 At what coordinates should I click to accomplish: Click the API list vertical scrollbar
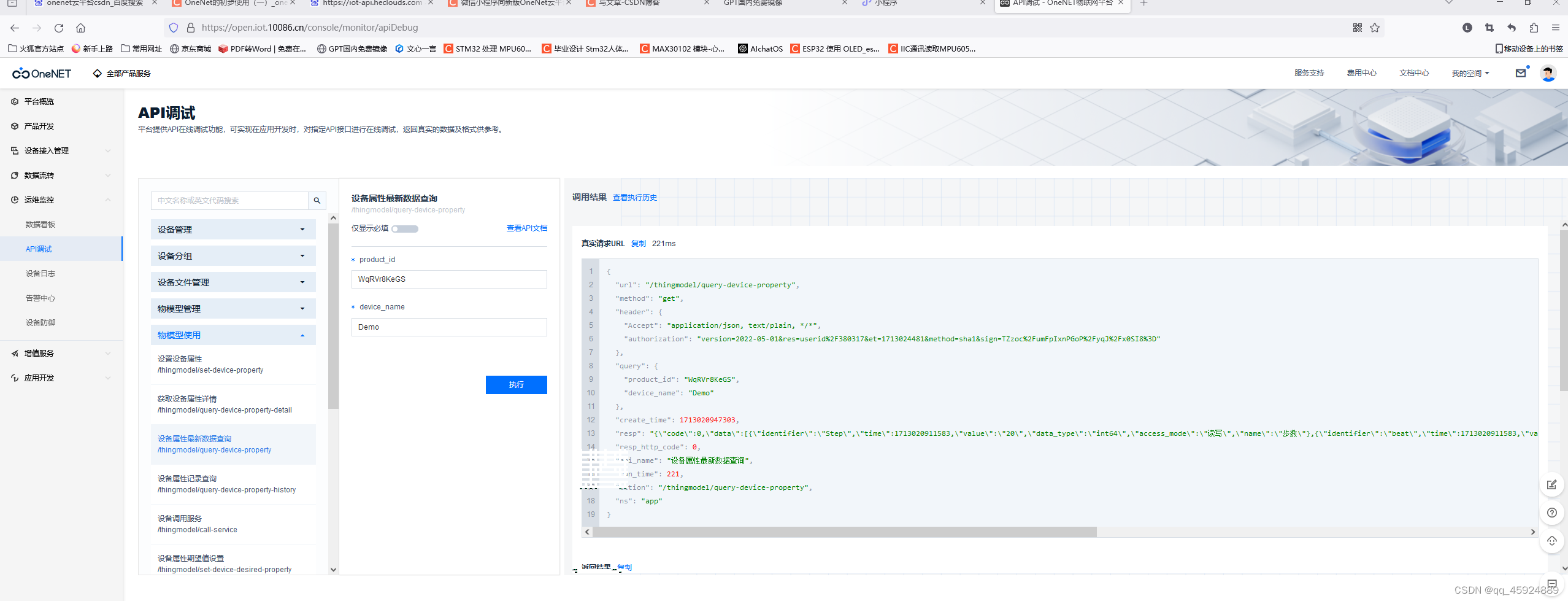[333, 316]
